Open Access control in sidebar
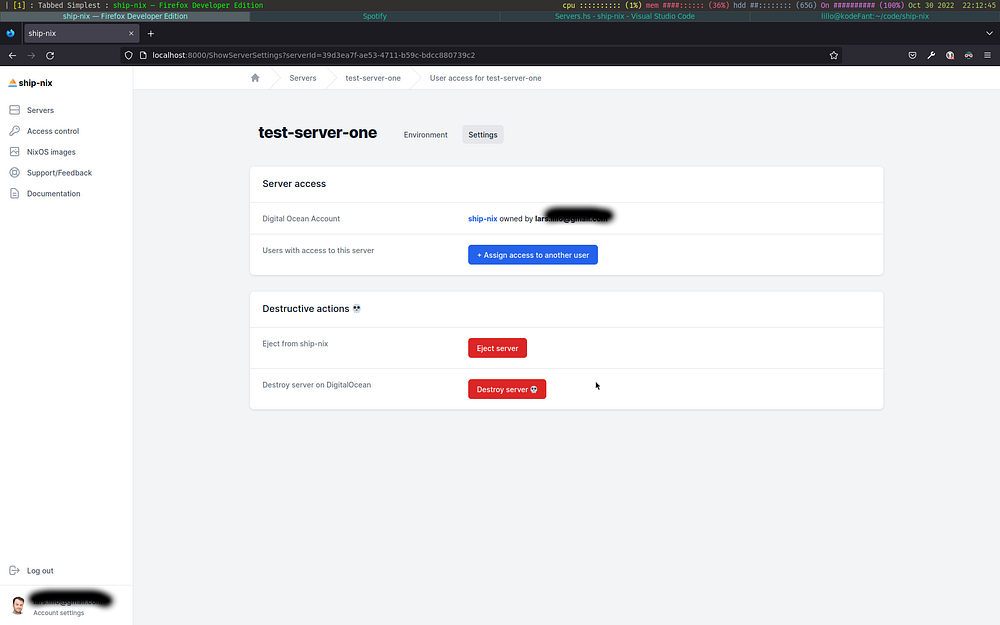Screen dimensions: 1000x625 (x=53, y=131)
